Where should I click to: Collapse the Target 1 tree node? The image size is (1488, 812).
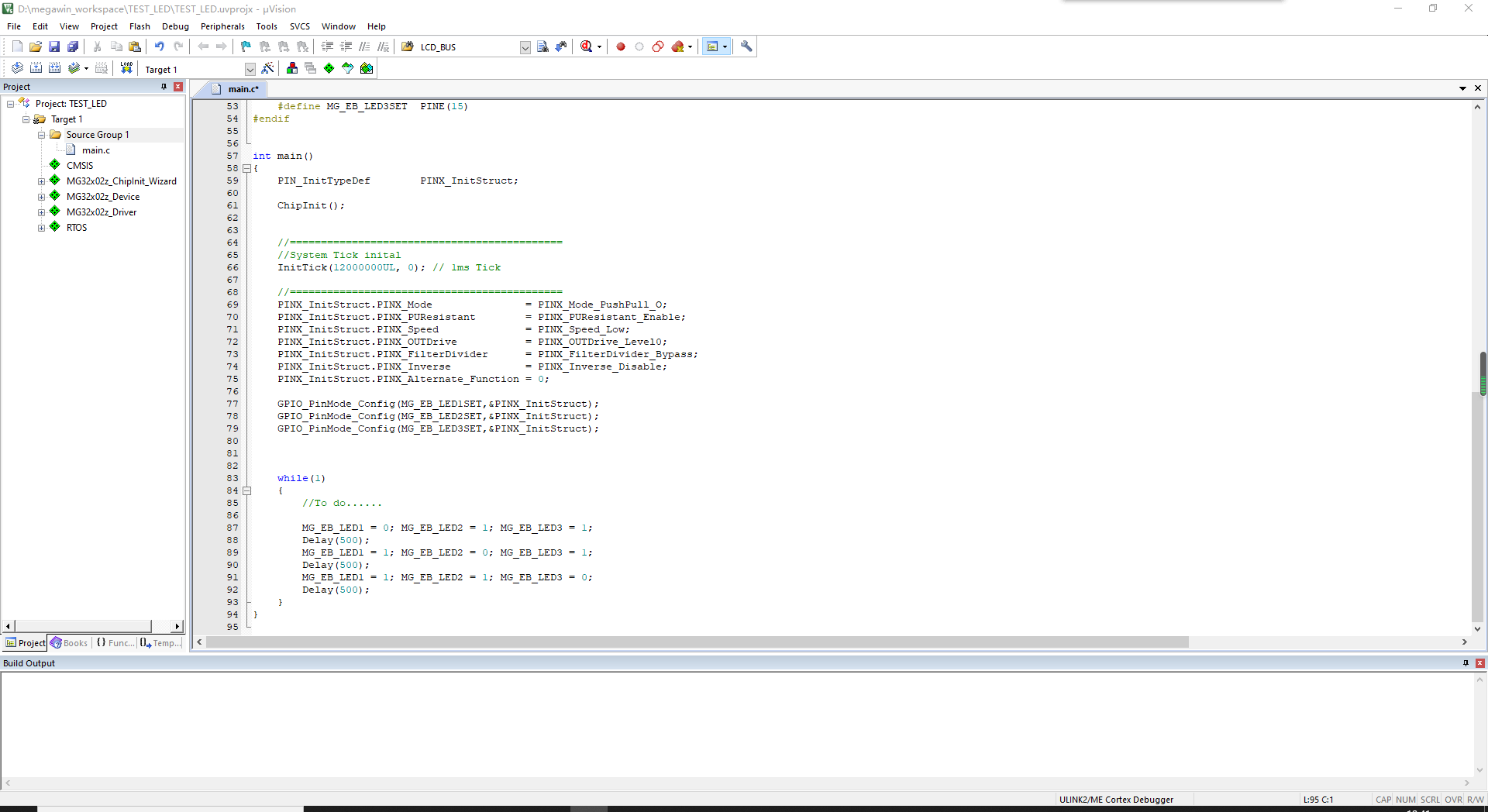[x=26, y=119]
